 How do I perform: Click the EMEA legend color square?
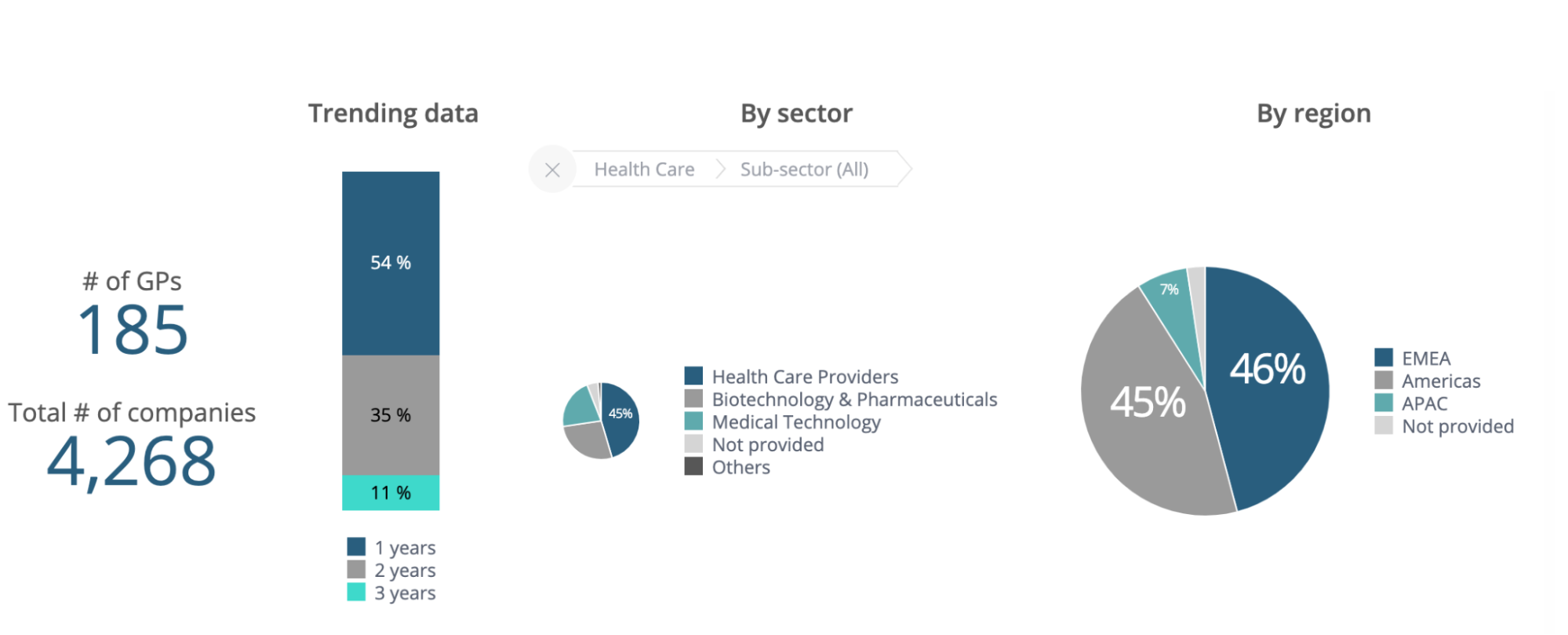tap(1384, 358)
